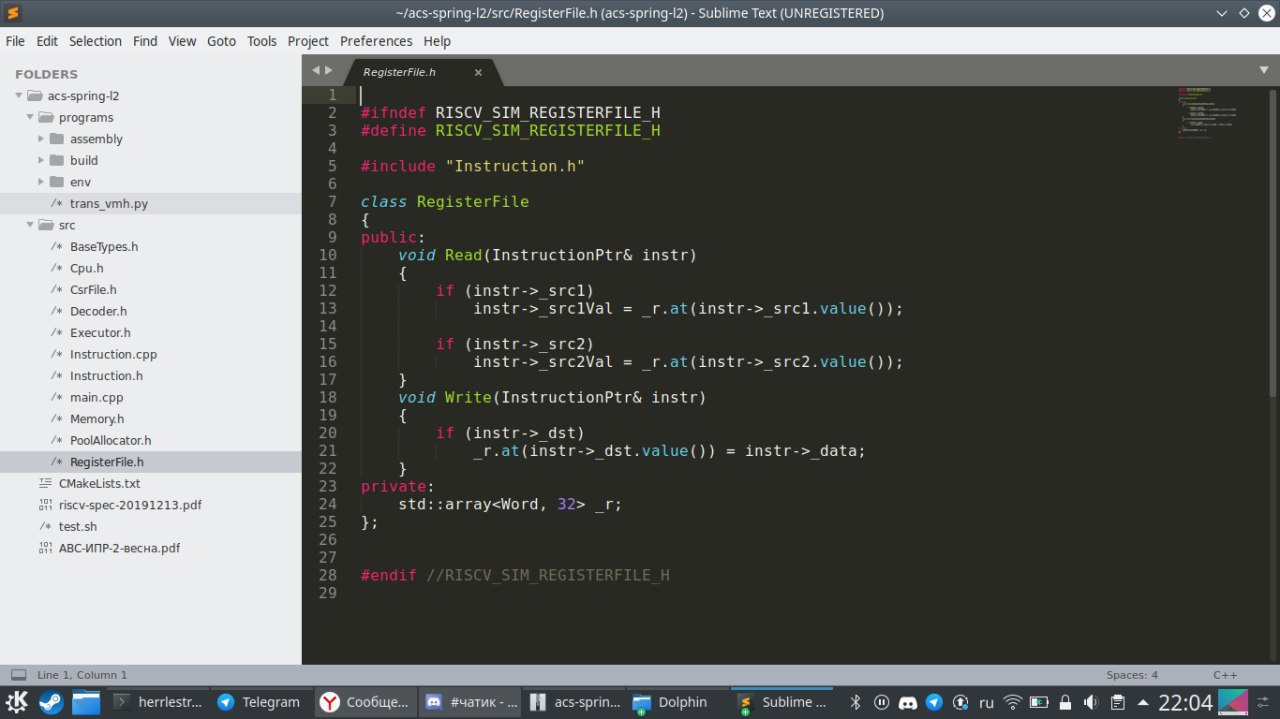1280x719 pixels.
Task: Open the Tools menu
Action: tap(262, 41)
